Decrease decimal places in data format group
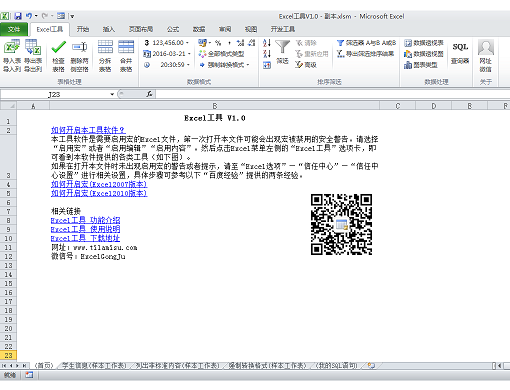 click(x=252, y=43)
